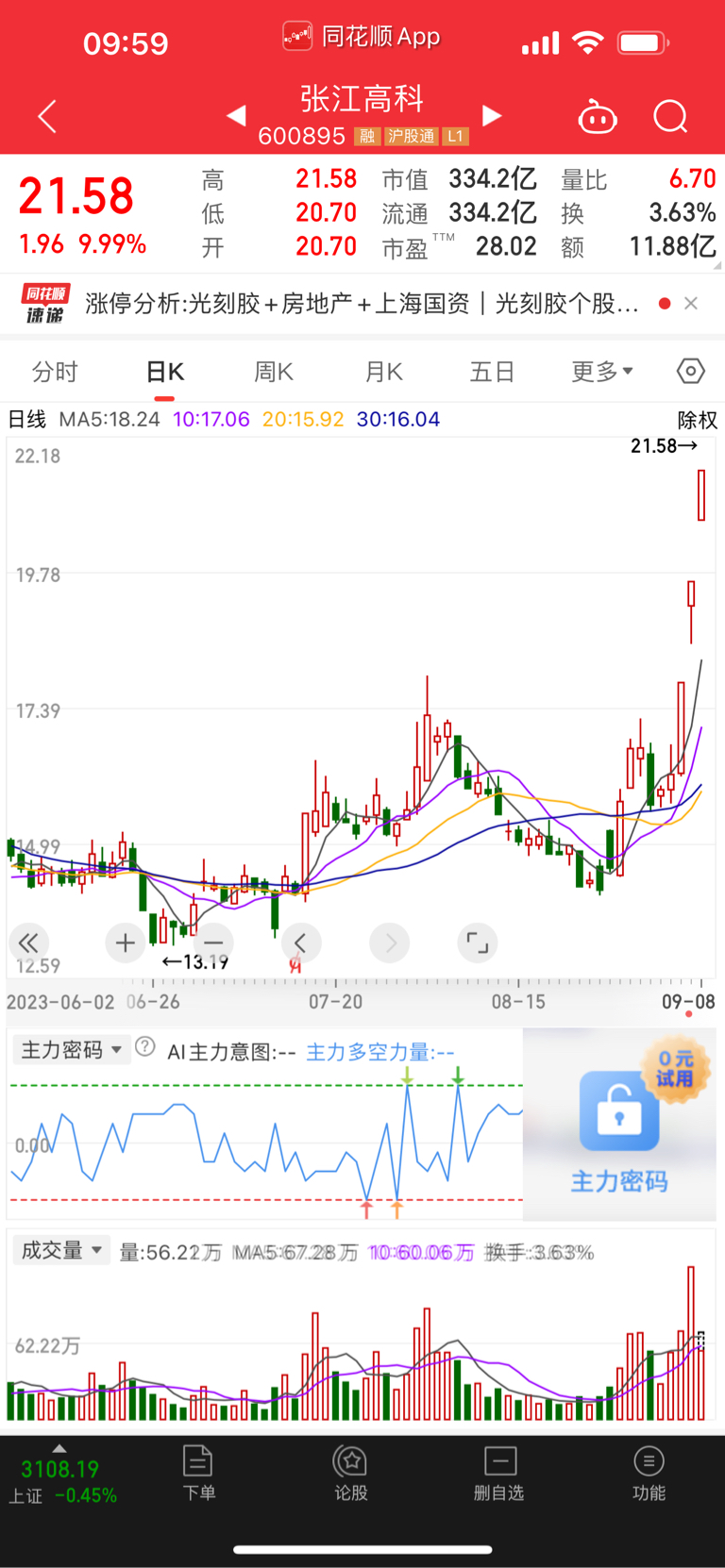725x1568 pixels.
Task: Tap the tallest red volume bar
Action: click(x=691, y=1343)
